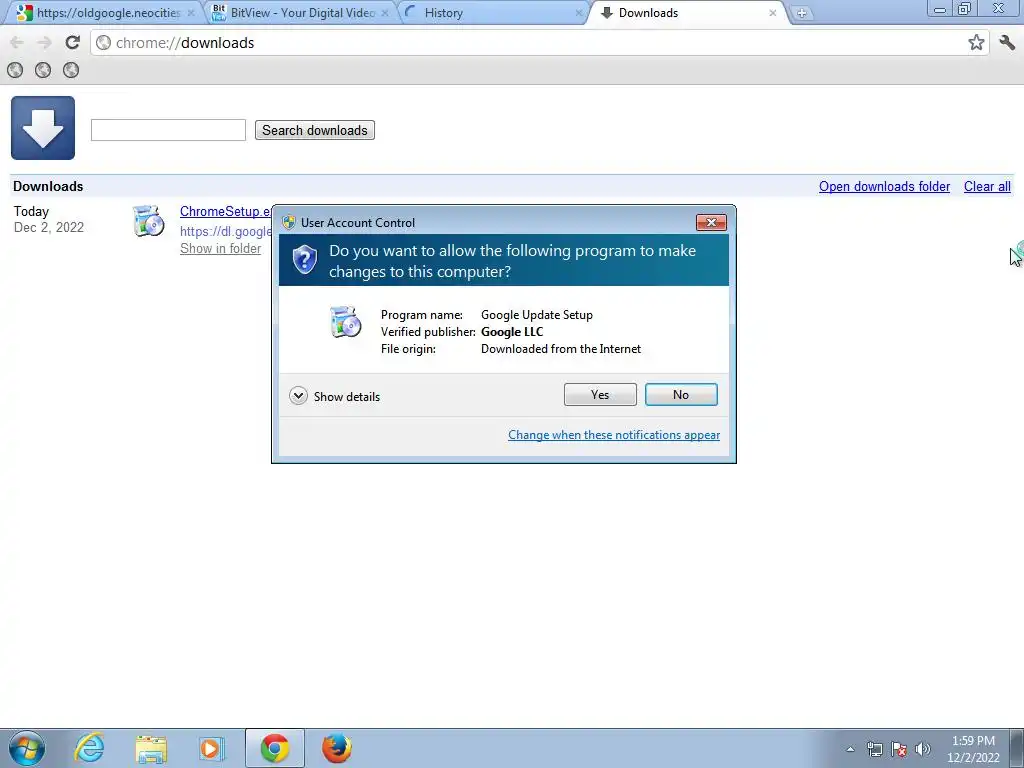Open Windows Explorer from taskbar
This screenshot has width=1024, height=768.
(x=151, y=748)
